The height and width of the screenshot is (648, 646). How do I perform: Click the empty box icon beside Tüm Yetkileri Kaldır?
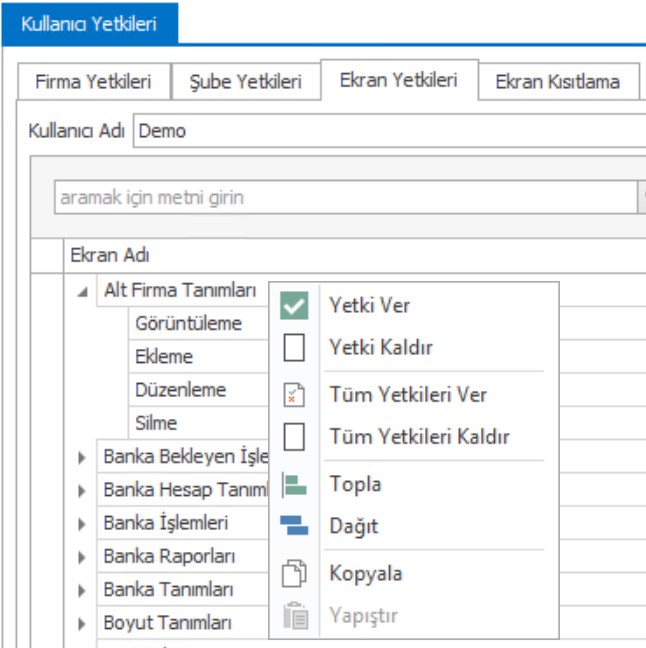[294, 436]
